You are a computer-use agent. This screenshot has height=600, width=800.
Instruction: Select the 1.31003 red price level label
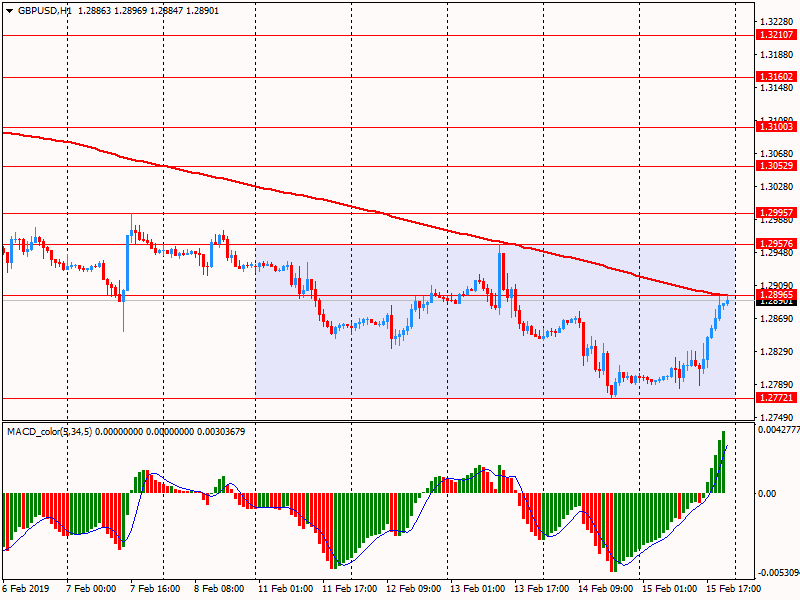(776, 127)
